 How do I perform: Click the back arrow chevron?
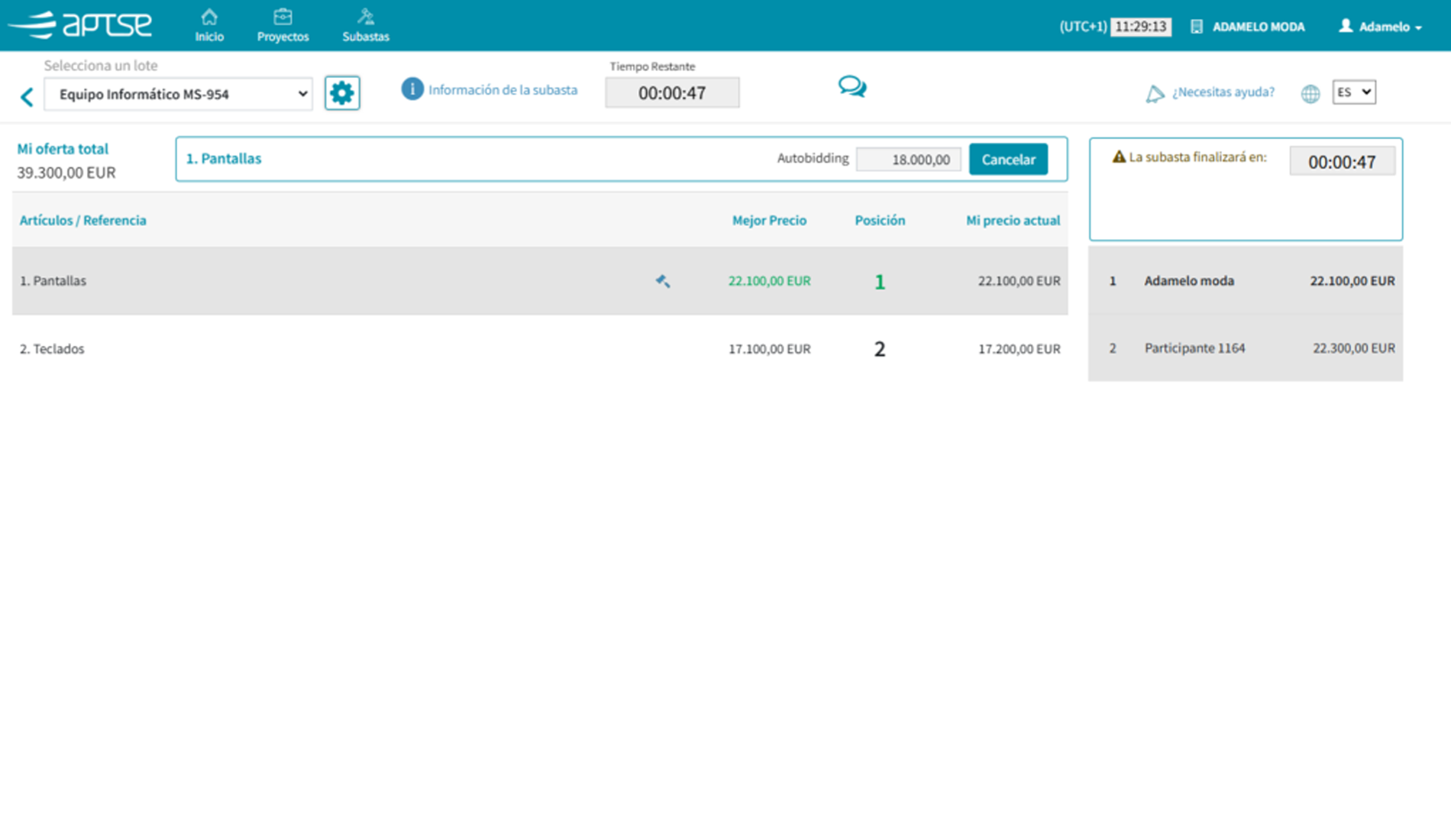pos(27,97)
